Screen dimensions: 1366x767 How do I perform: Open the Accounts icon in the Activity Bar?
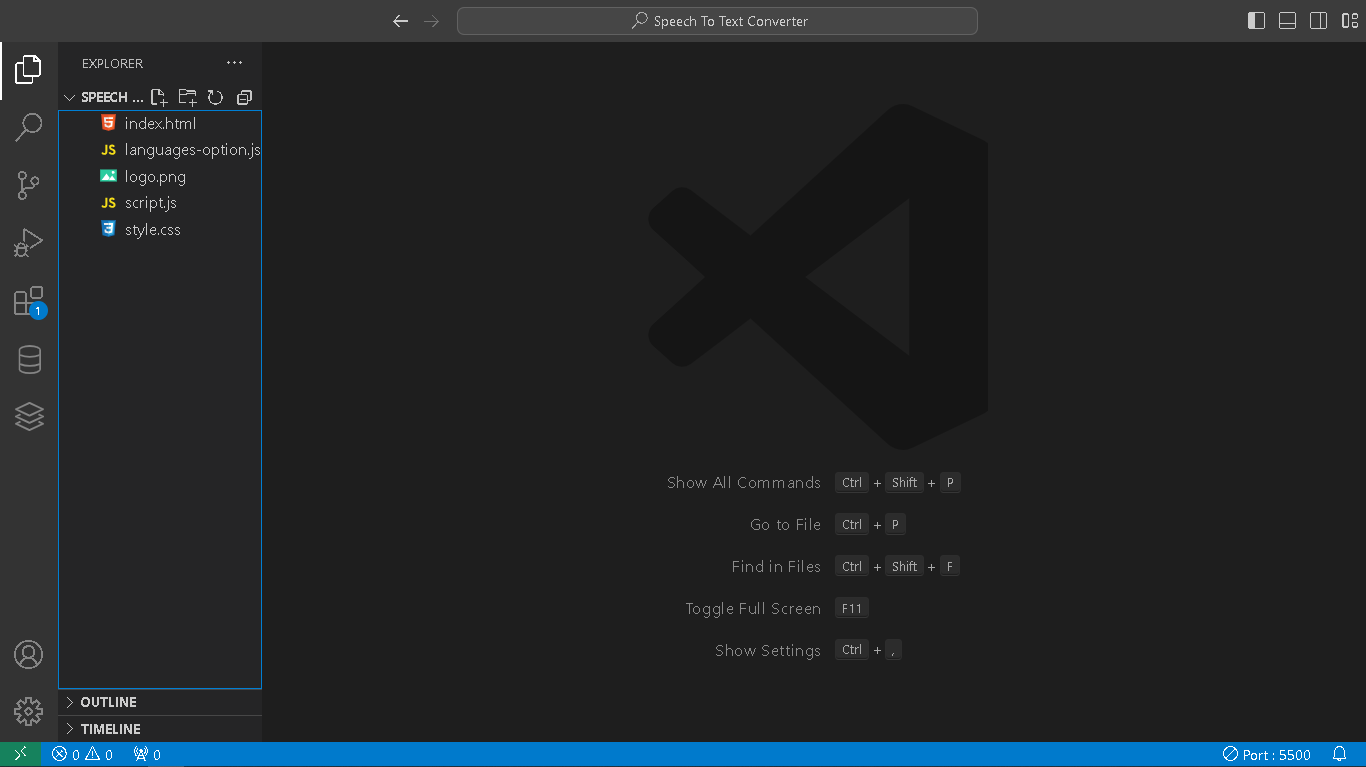coord(28,655)
